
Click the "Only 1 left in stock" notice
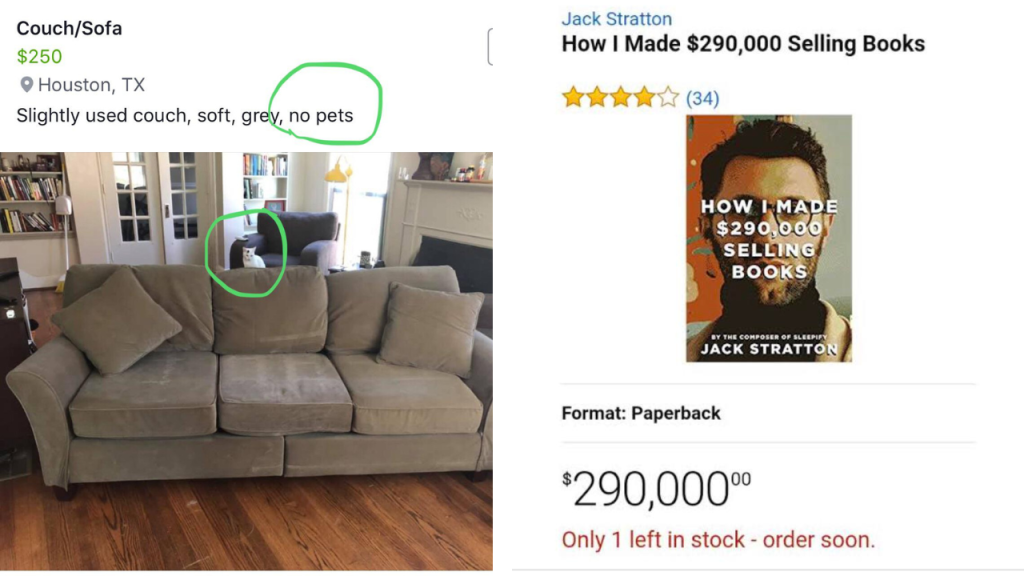(717, 540)
